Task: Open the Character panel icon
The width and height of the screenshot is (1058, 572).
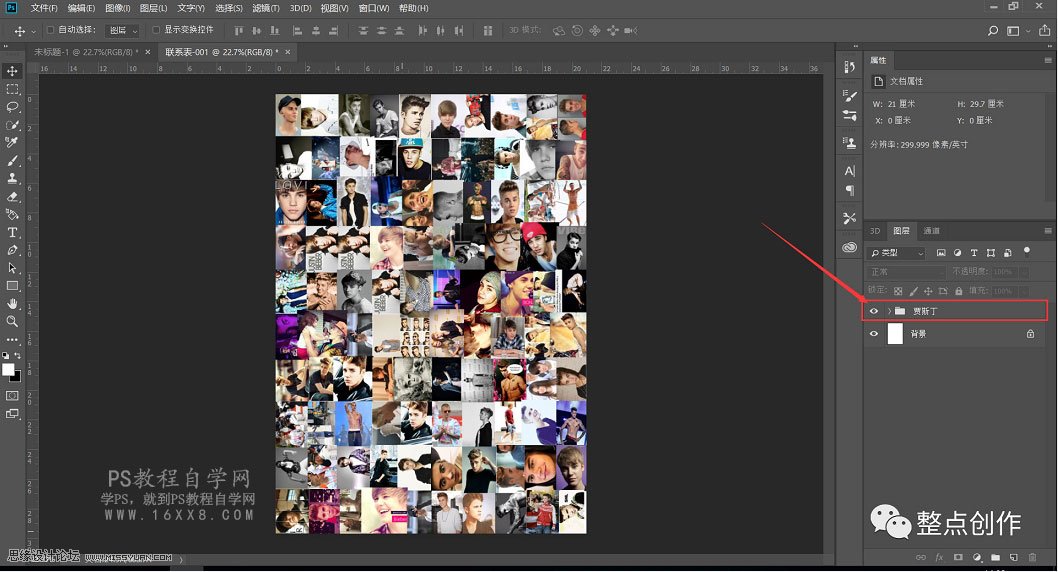Action: (x=850, y=171)
